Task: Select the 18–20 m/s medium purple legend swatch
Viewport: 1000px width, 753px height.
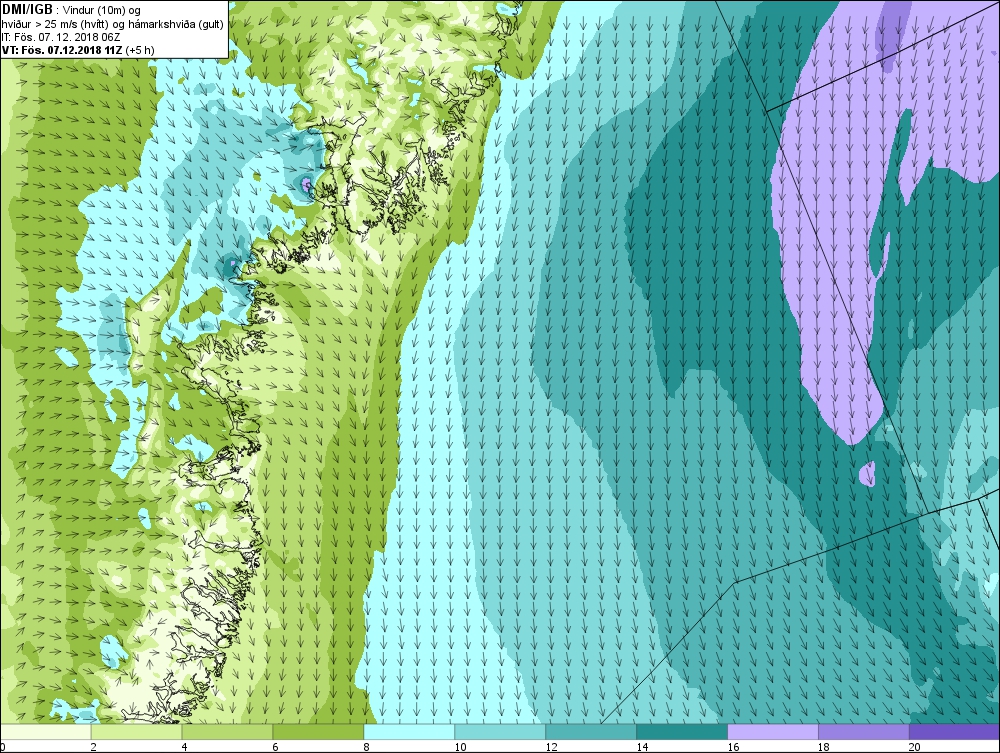Action: 864,732
